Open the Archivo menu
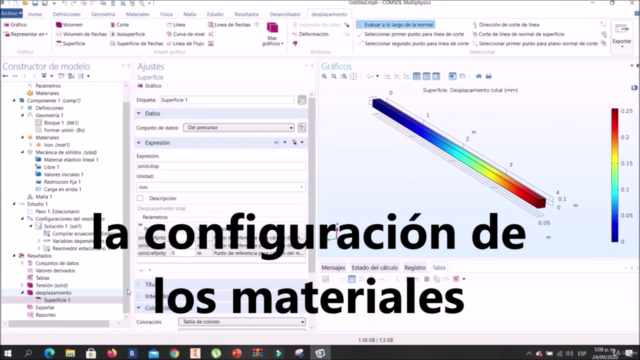The image size is (640, 360). [11, 13]
